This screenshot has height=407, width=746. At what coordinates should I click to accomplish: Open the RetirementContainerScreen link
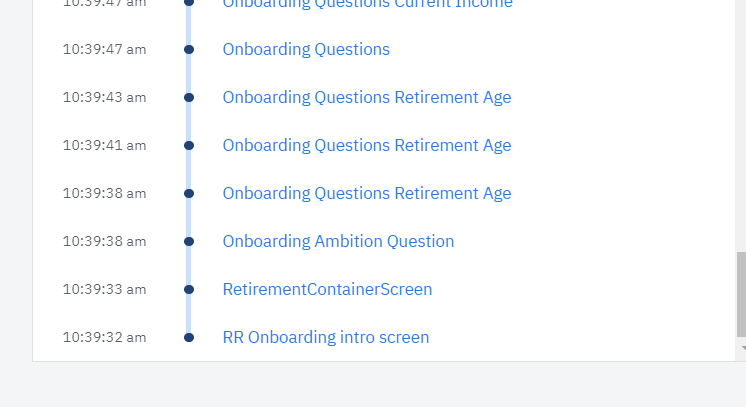(327, 289)
